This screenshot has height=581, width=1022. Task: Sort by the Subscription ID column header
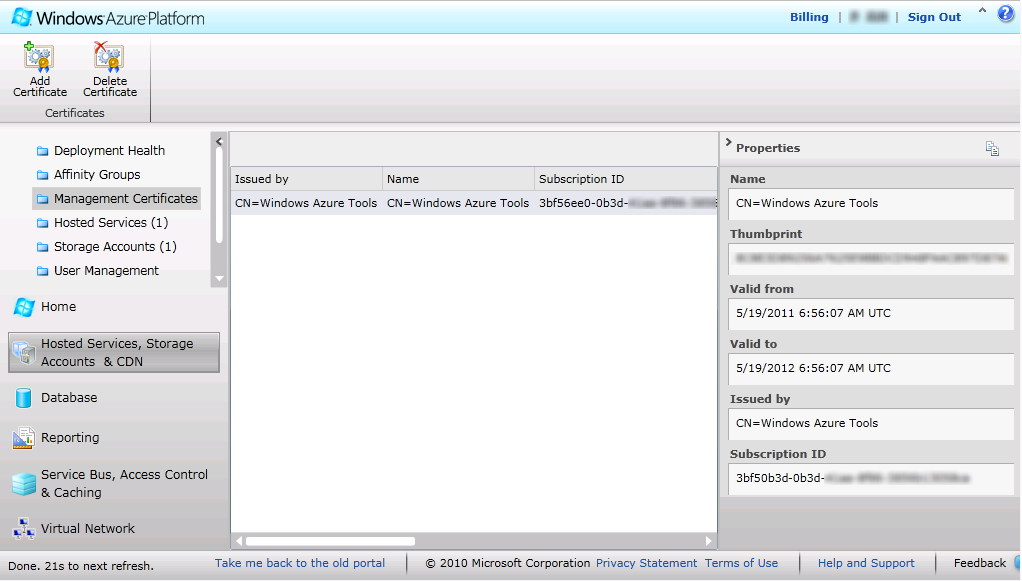click(x=626, y=179)
